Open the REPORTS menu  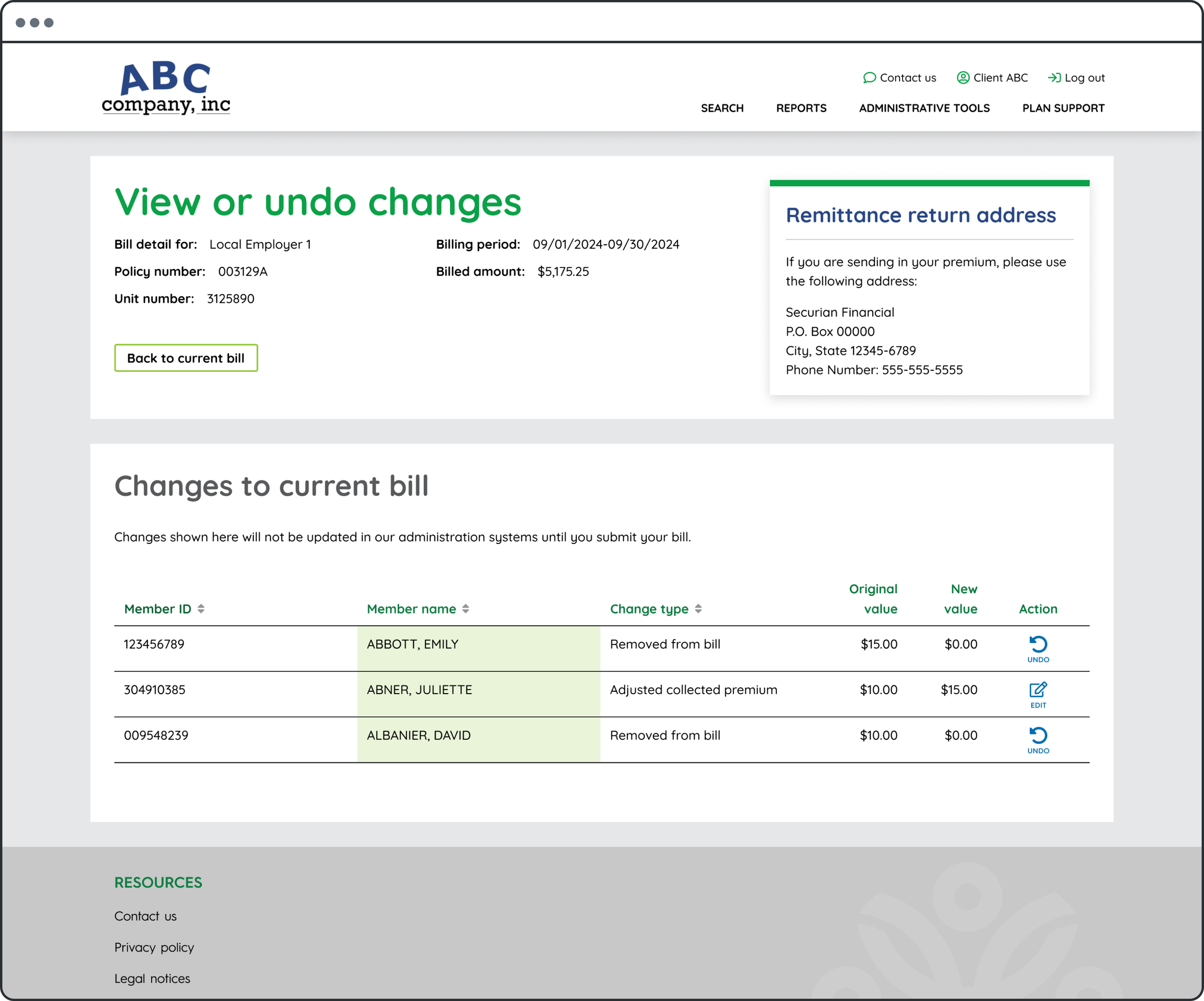point(801,108)
